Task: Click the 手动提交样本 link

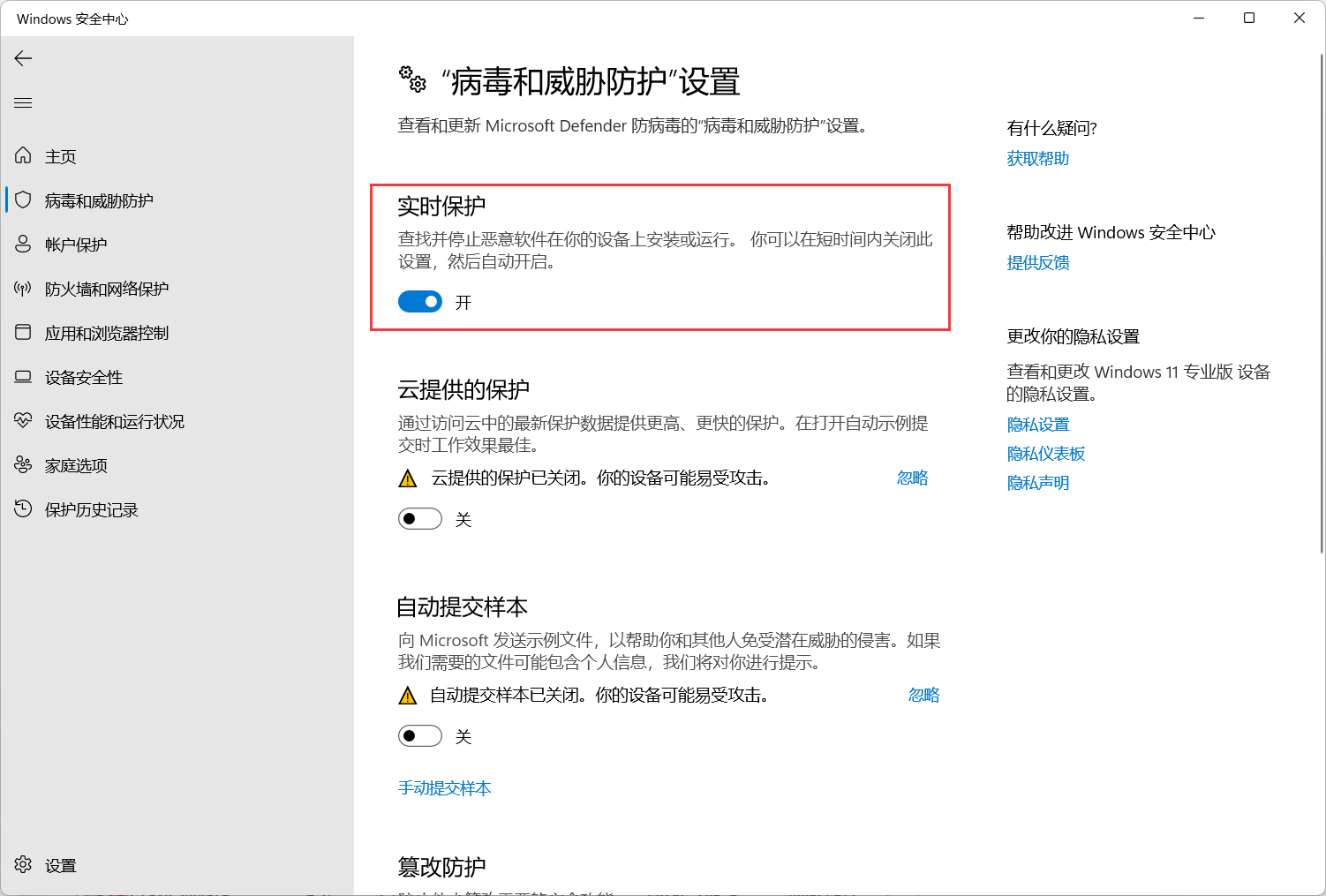Action: click(444, 787)
